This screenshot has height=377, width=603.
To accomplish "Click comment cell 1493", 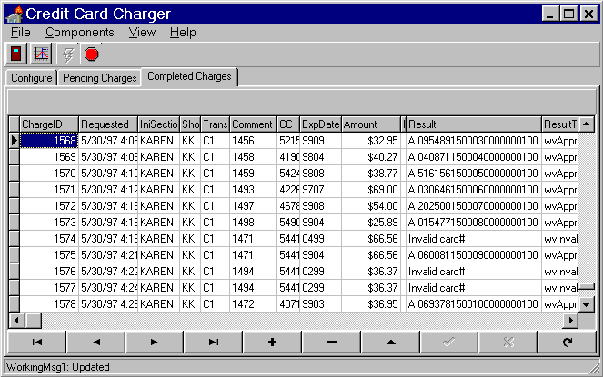I will [x=253, y=189].
